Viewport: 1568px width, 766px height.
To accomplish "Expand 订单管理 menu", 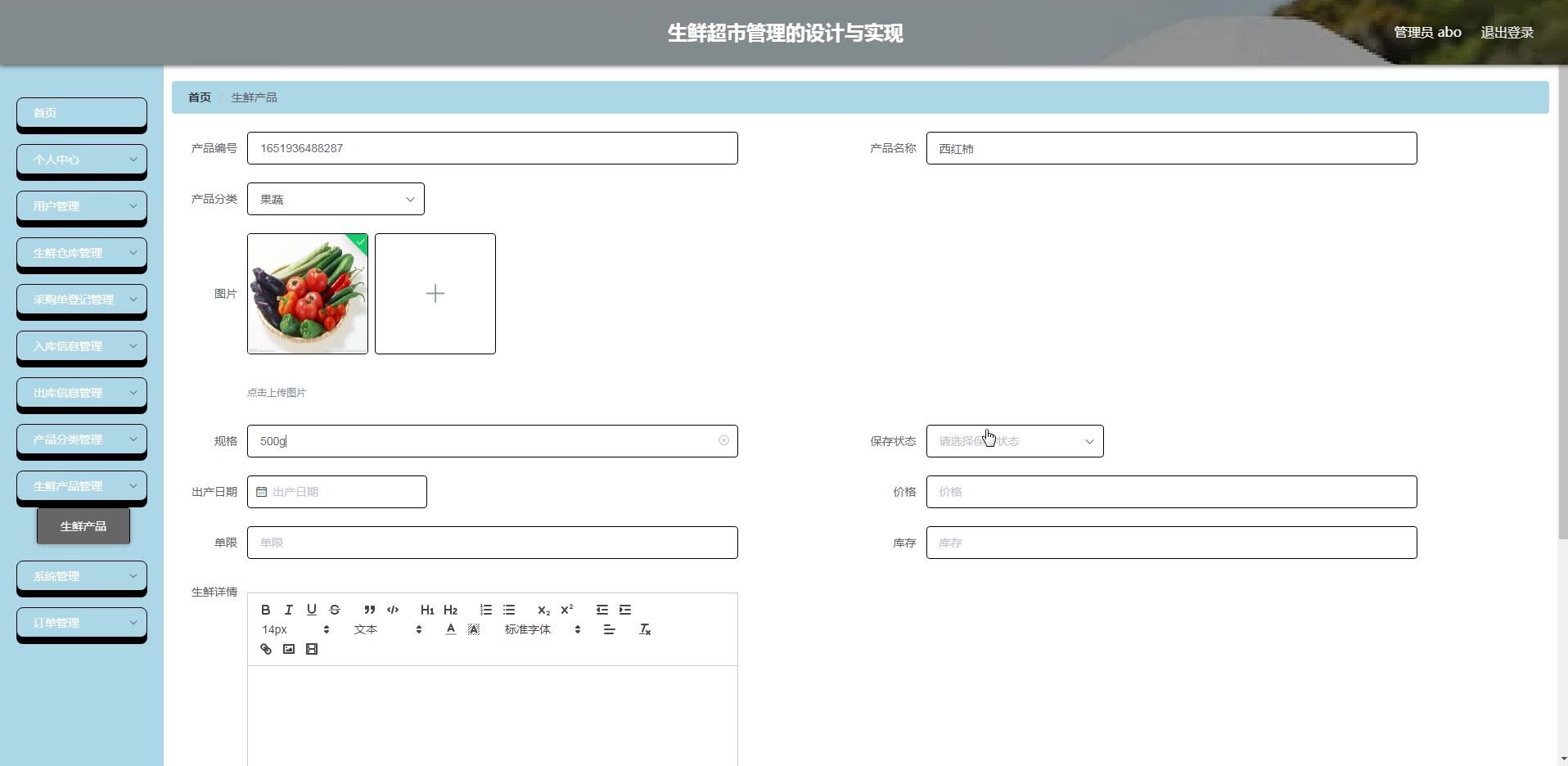I will coord(82,623).
